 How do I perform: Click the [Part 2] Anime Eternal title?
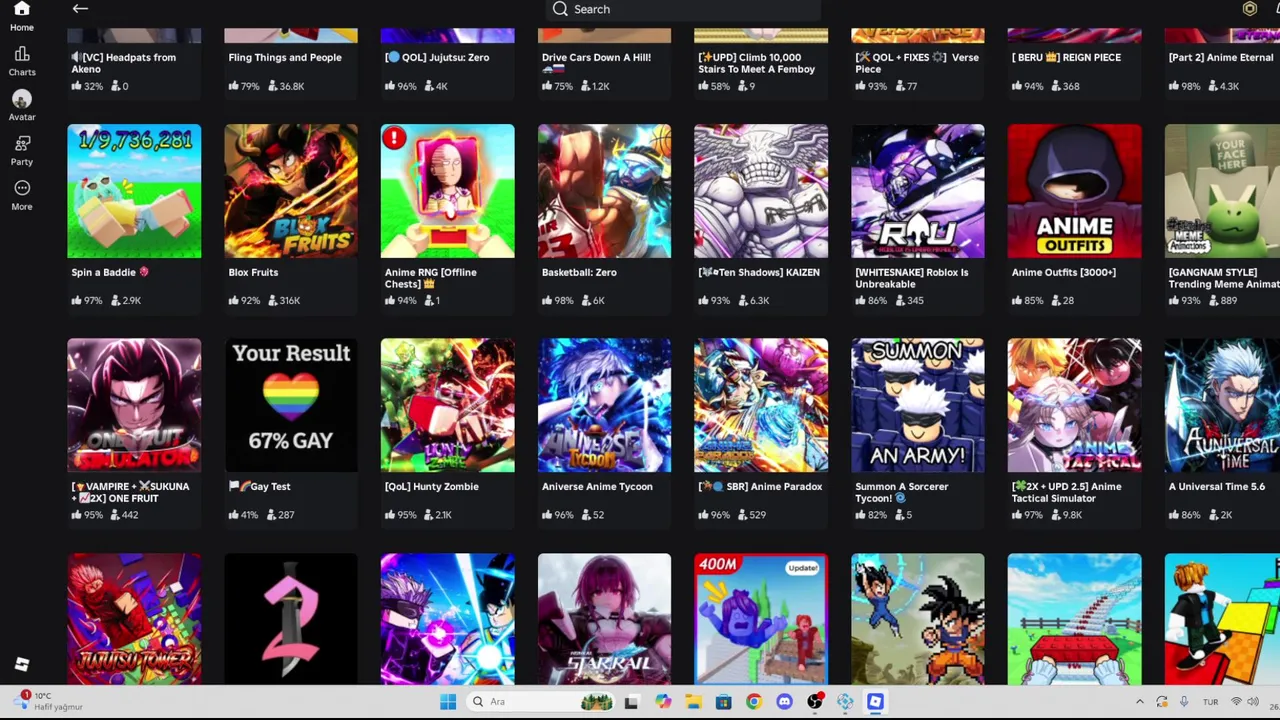[1221, 57]
